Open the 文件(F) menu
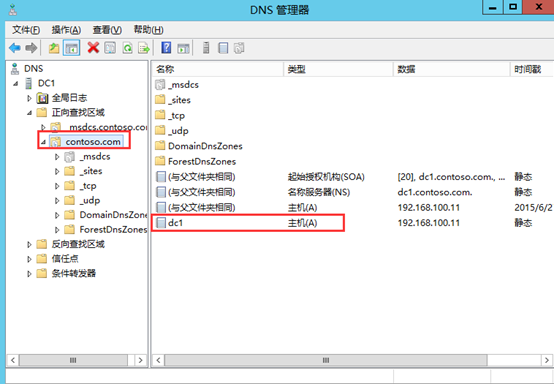Screen dimensions: 554x384 [26, 30]
